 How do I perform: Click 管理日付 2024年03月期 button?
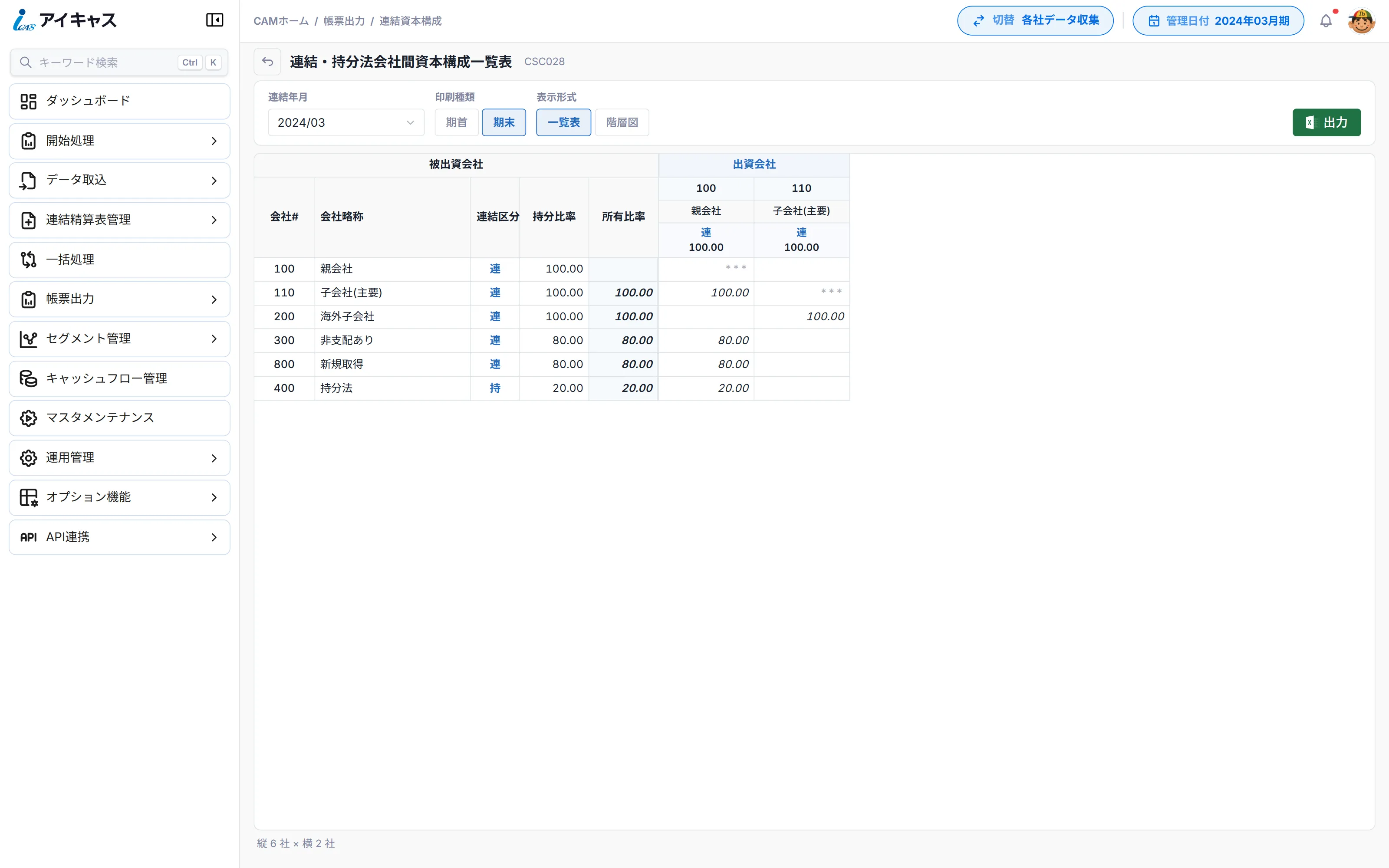tap(1218, 21)
